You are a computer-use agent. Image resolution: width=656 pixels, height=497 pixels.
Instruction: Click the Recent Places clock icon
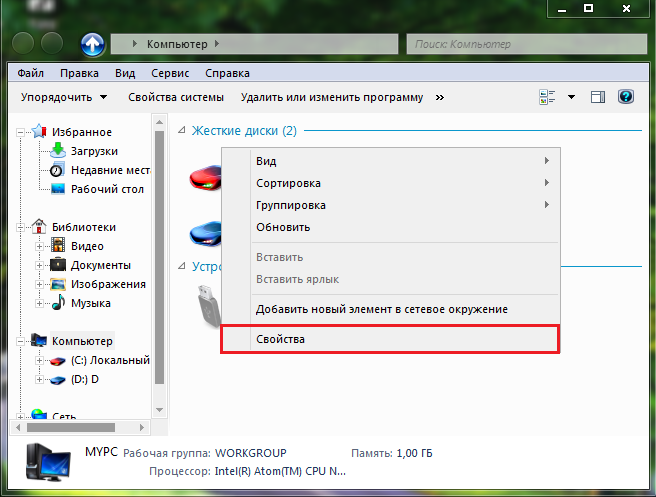pos(57,170)
